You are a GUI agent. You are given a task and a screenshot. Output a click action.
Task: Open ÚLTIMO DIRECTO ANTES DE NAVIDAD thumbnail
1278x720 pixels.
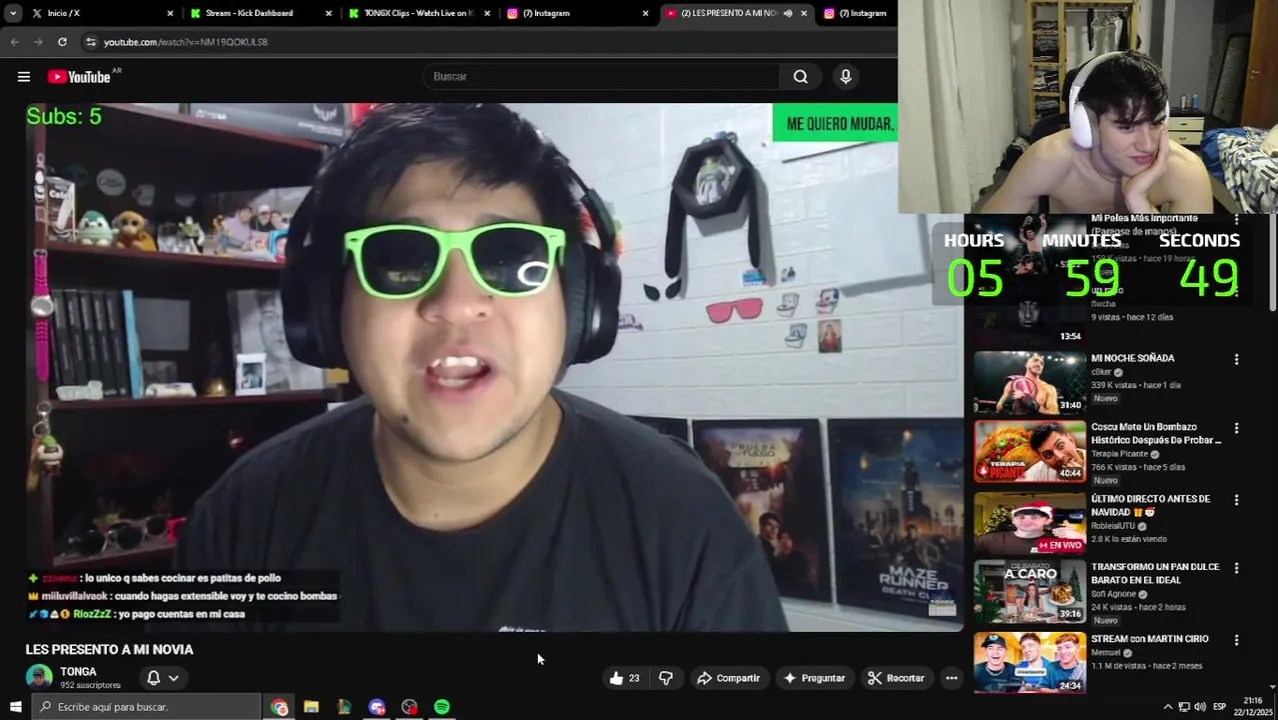[1029, 523]
